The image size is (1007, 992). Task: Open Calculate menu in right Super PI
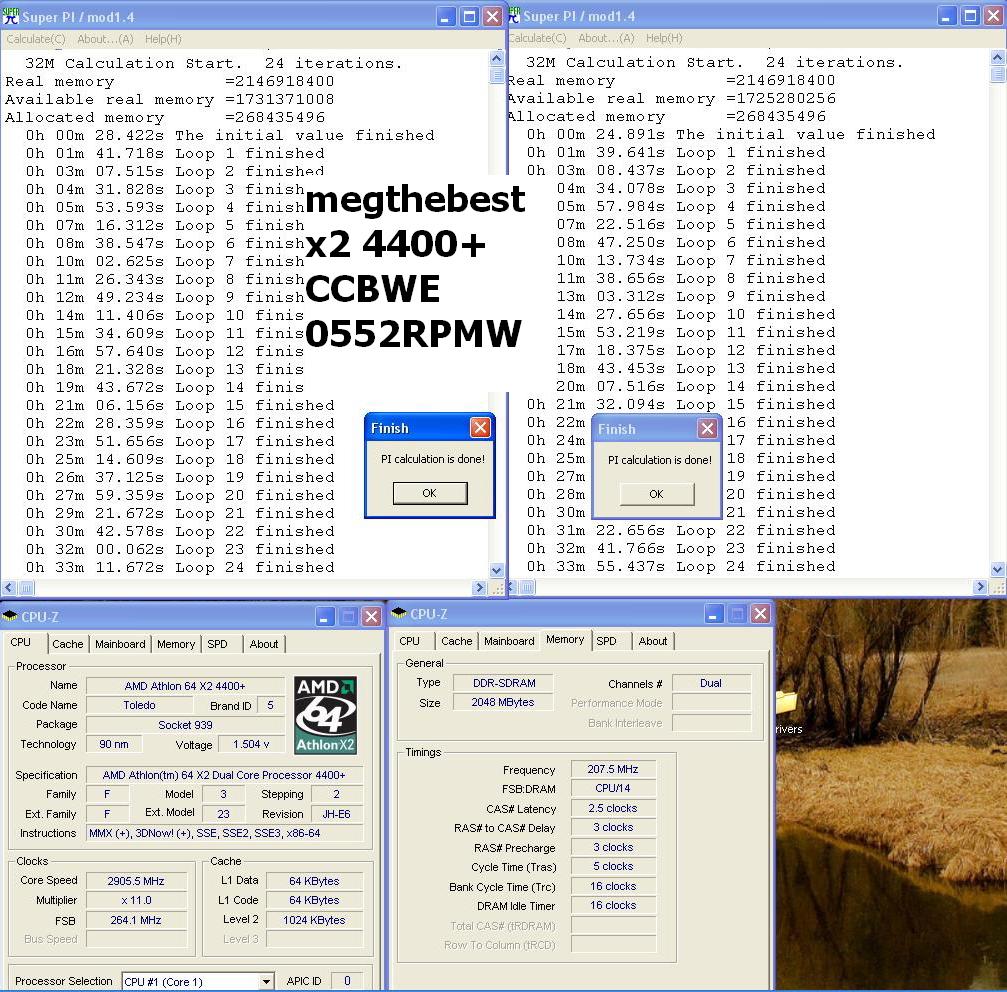click(x=538, y=39)
